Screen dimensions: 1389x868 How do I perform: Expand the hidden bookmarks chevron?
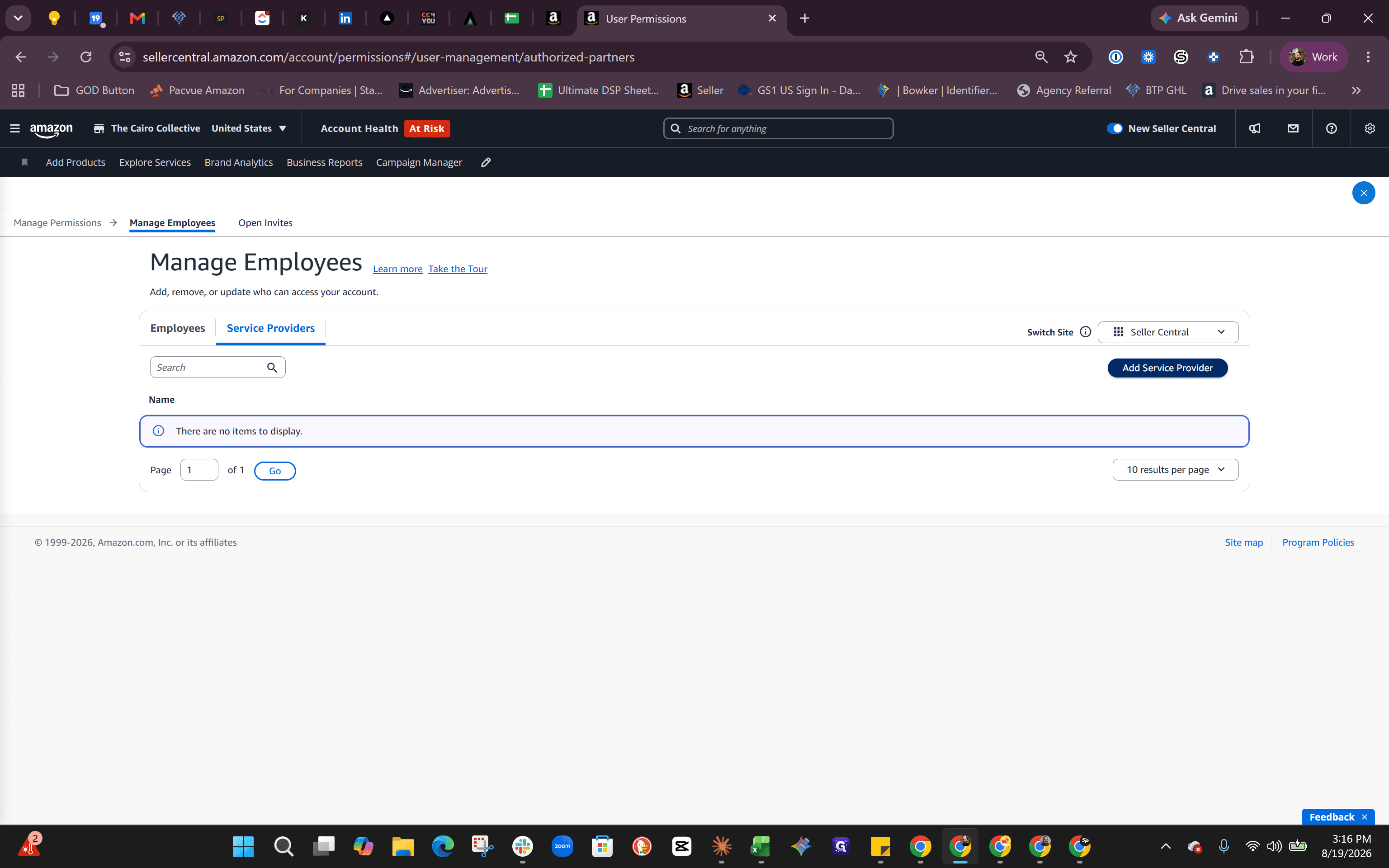coord(1356,90)
